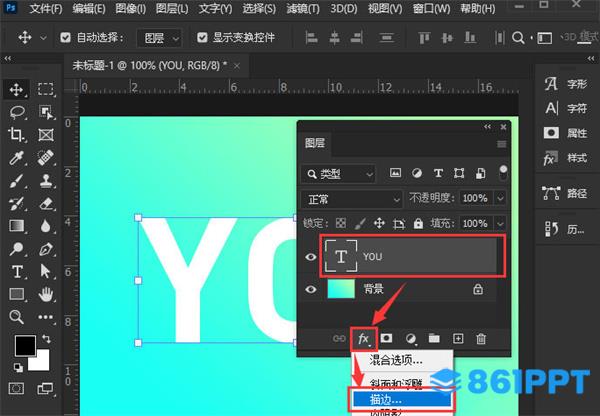Switch to the 图层 panel tab
The width and height of the screenshot is (600, 416).
(x=315, y=143)
